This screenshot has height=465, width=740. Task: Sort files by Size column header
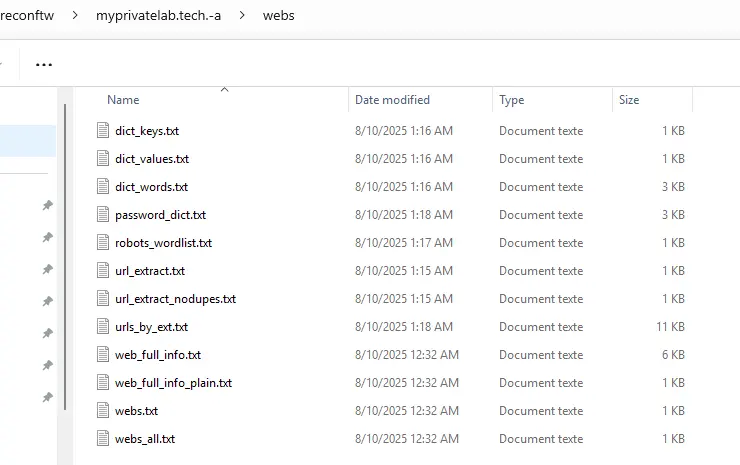pos(629,100)
